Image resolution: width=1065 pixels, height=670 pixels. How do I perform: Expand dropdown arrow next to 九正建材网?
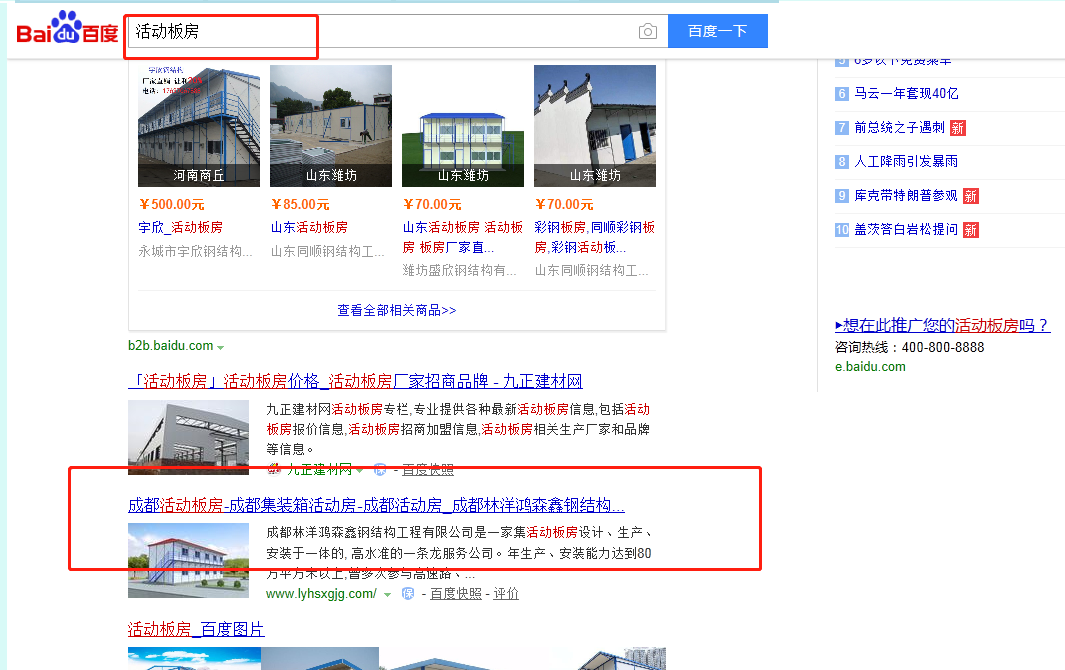[x=359, y=470]
